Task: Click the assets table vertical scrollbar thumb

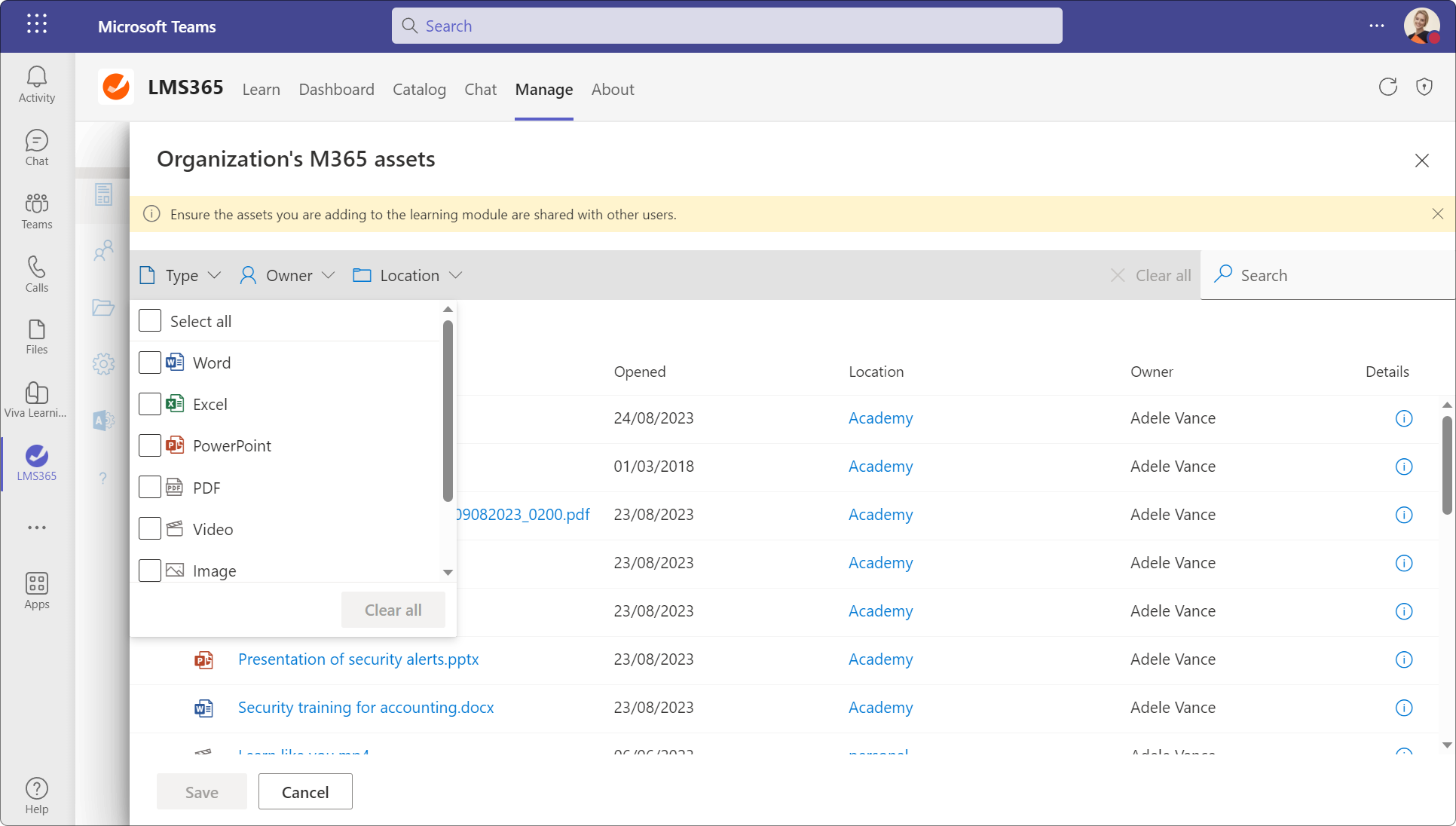Action: click(x=1447, y=465)
